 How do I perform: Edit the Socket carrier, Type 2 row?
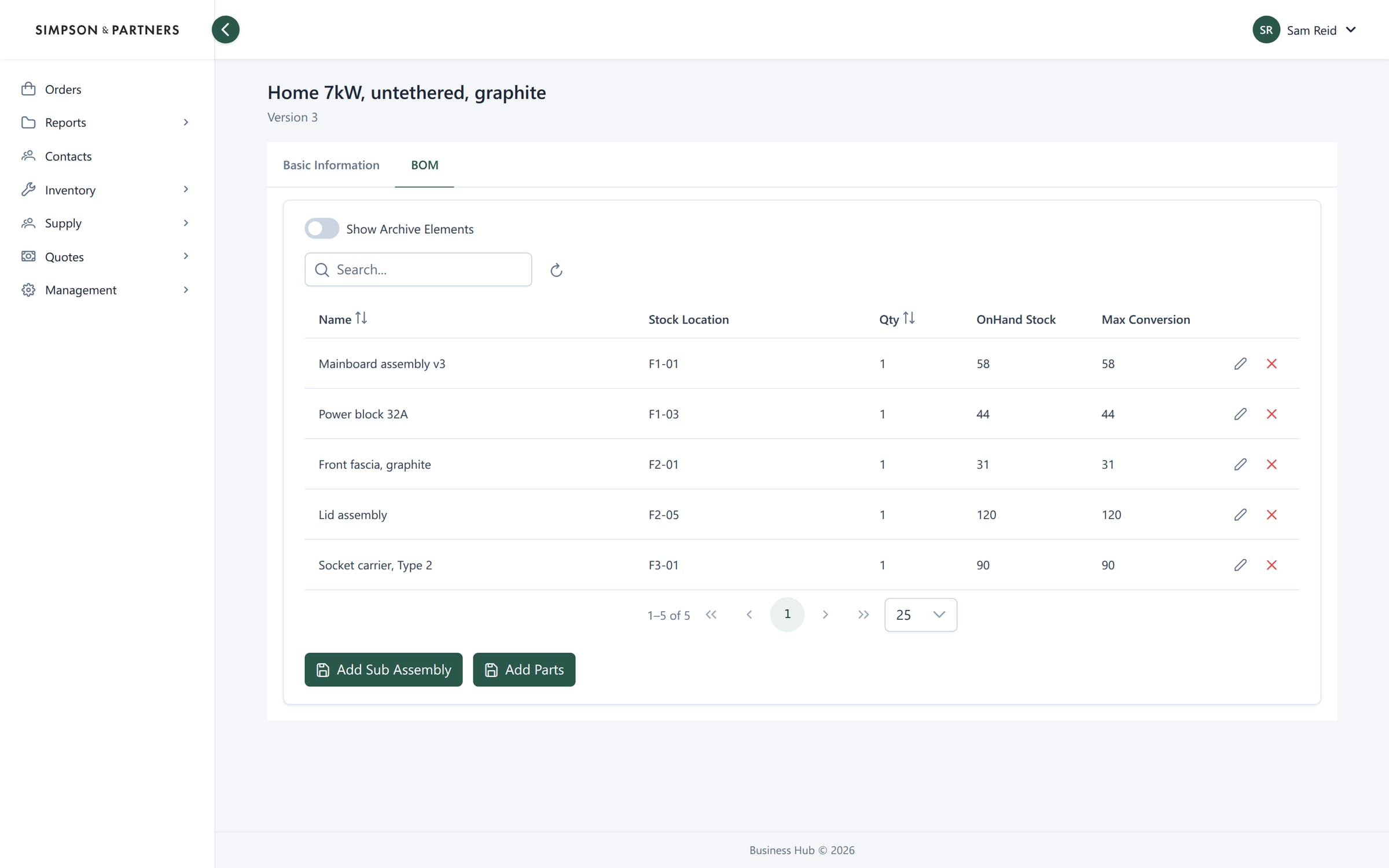coord(1240,565)
